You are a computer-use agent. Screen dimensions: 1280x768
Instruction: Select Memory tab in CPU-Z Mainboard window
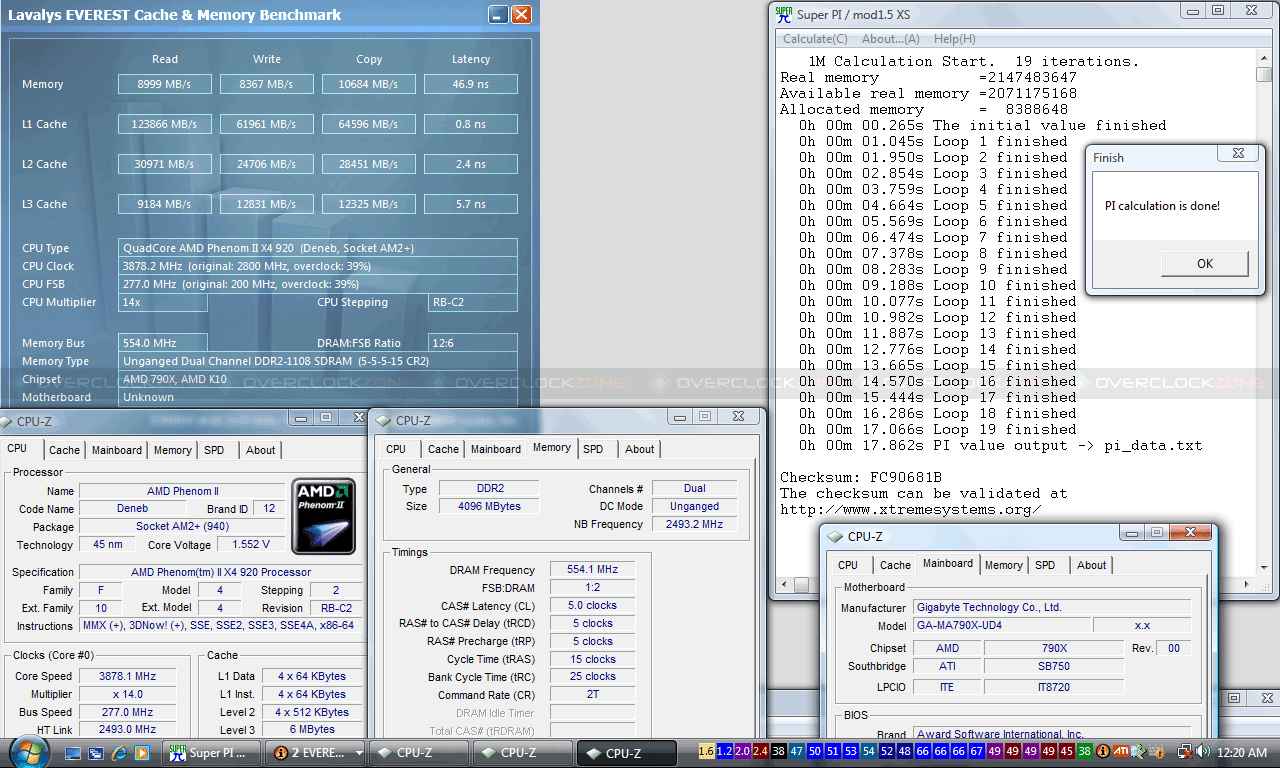tap(1004, 565)
